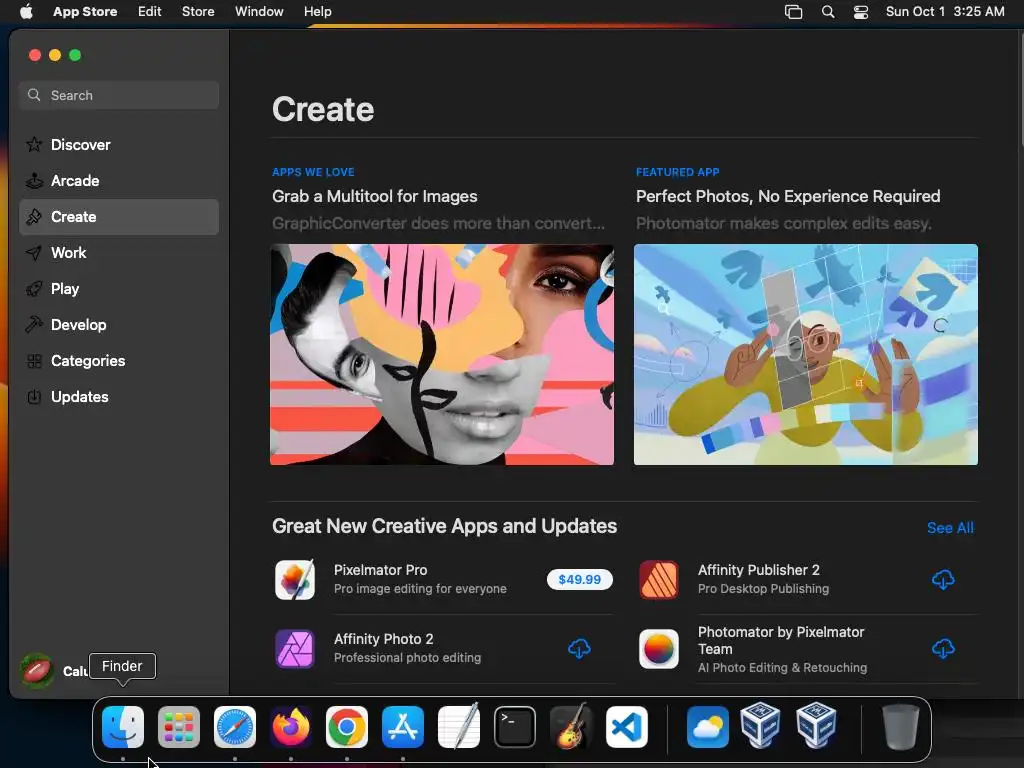Launch GarageBand from the Dock
1024x768 pixels.
571,727
